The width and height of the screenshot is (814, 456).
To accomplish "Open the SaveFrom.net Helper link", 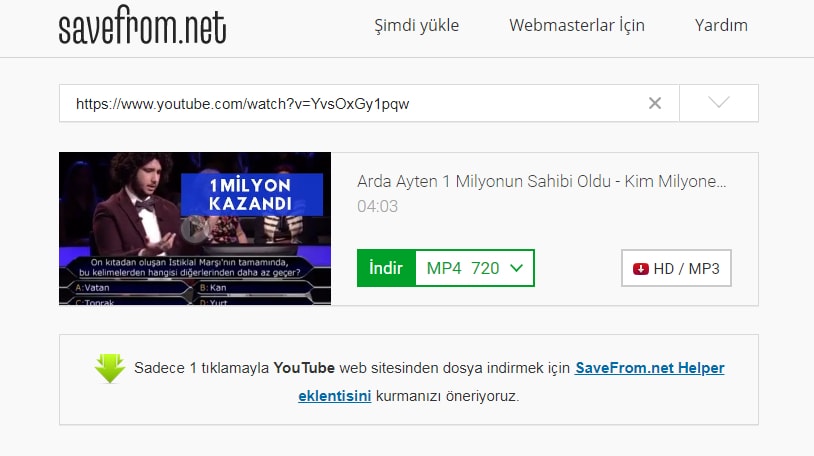I will [x=649, y=368].
